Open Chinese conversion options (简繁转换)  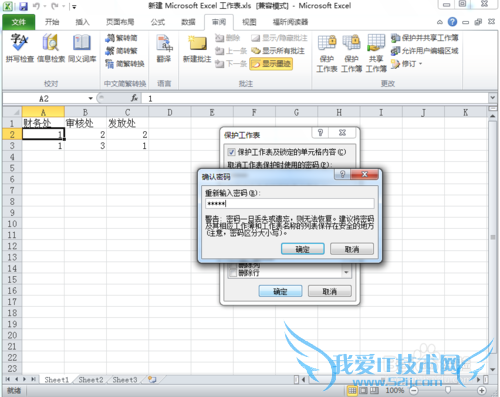pos(125,63)
